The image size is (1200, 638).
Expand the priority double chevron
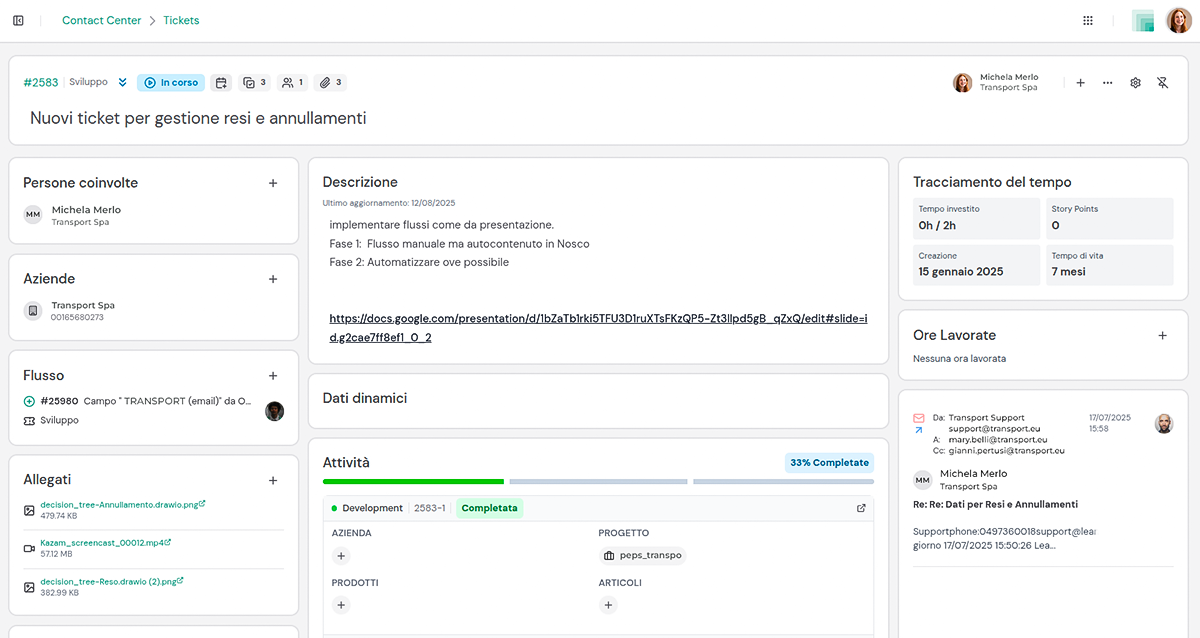[122, 83]
